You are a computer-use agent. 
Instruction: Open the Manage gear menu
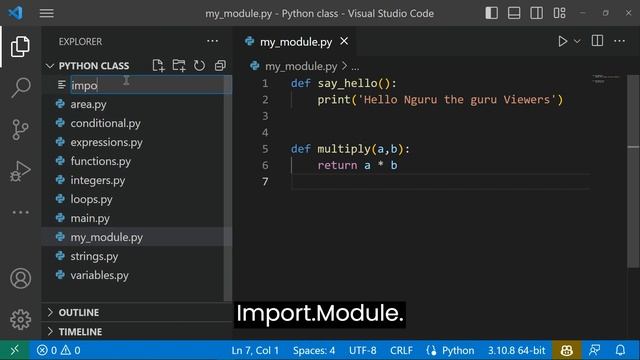[x=20, y=319]
